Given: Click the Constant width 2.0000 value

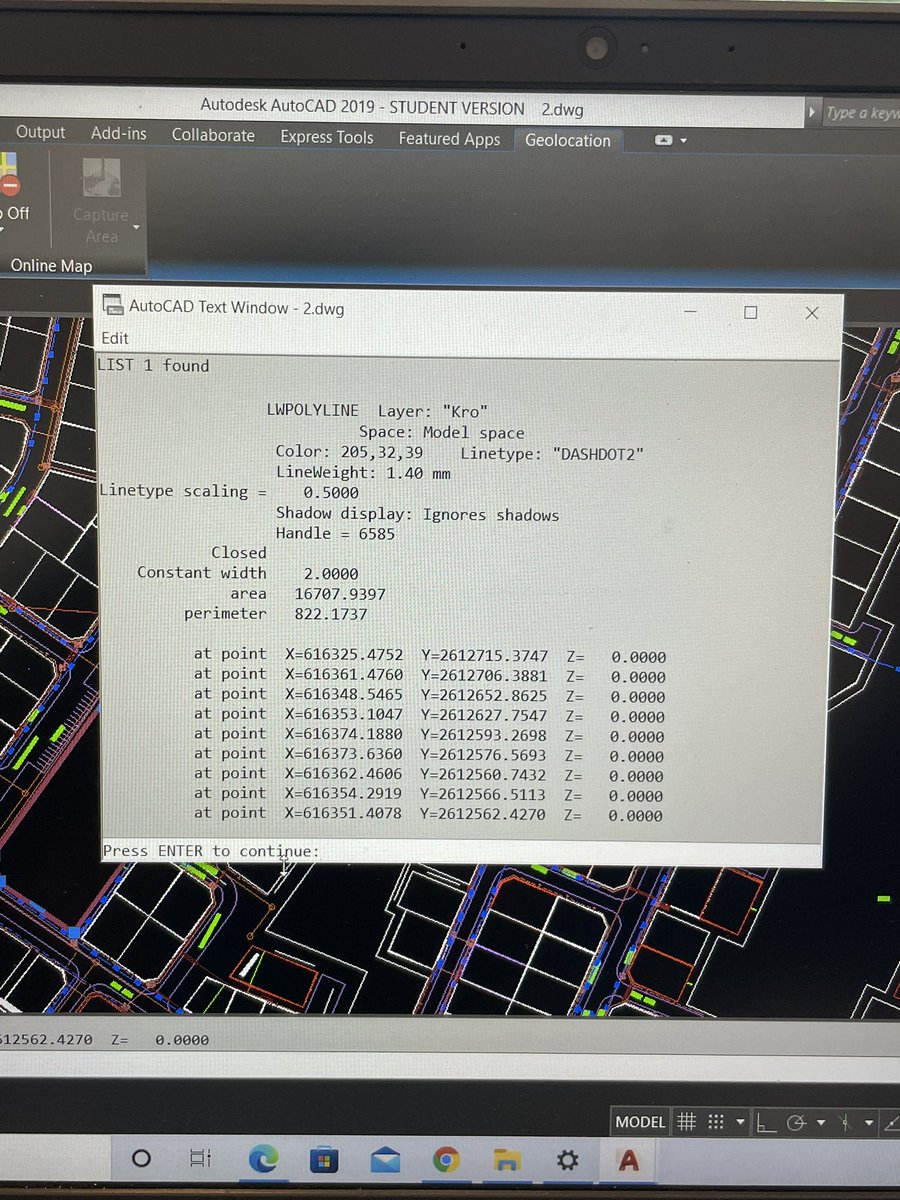Looking at the screenshot, I should 330,574.
